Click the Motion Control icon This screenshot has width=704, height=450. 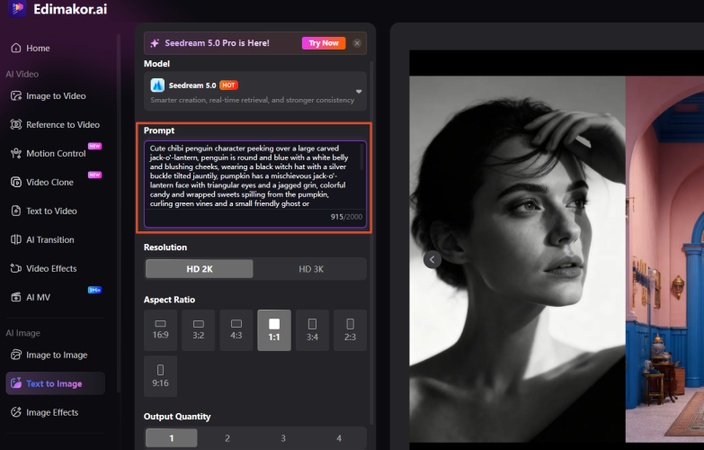tap(16, 153)
